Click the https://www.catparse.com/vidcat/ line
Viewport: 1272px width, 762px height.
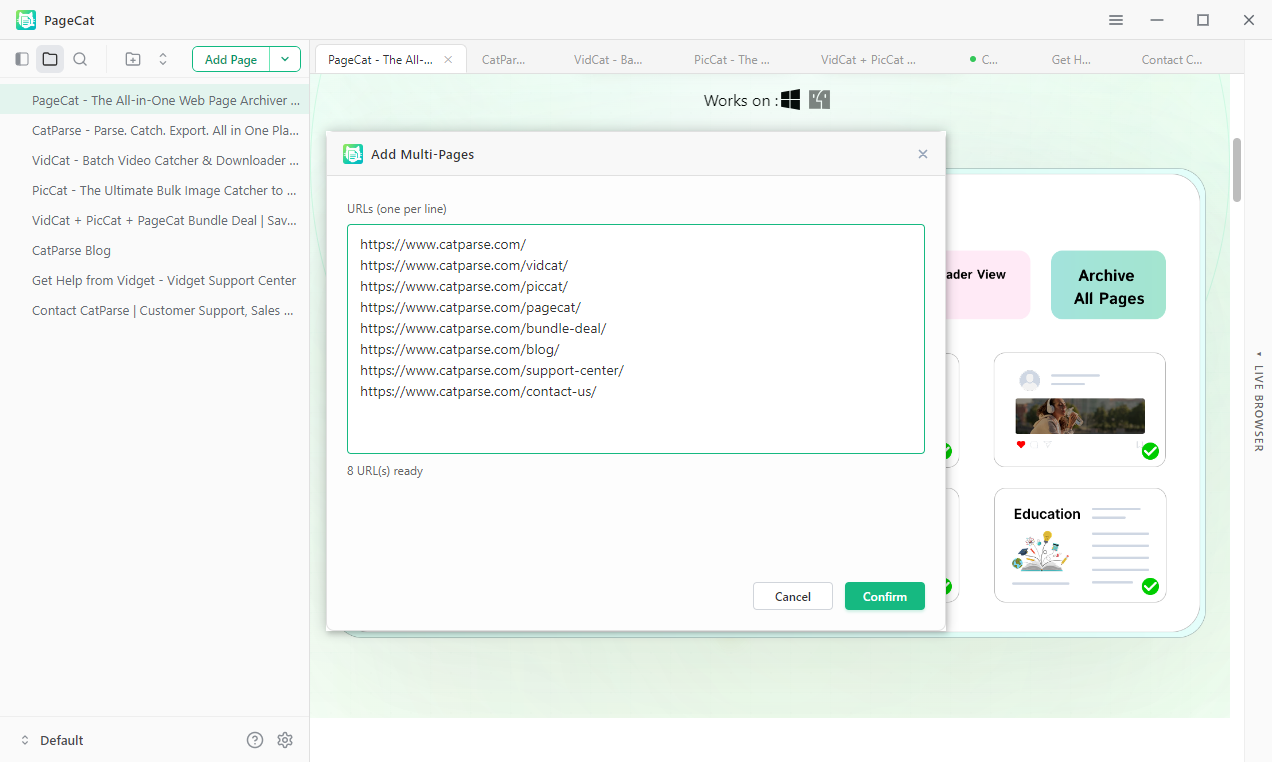(x=464, y=265)
